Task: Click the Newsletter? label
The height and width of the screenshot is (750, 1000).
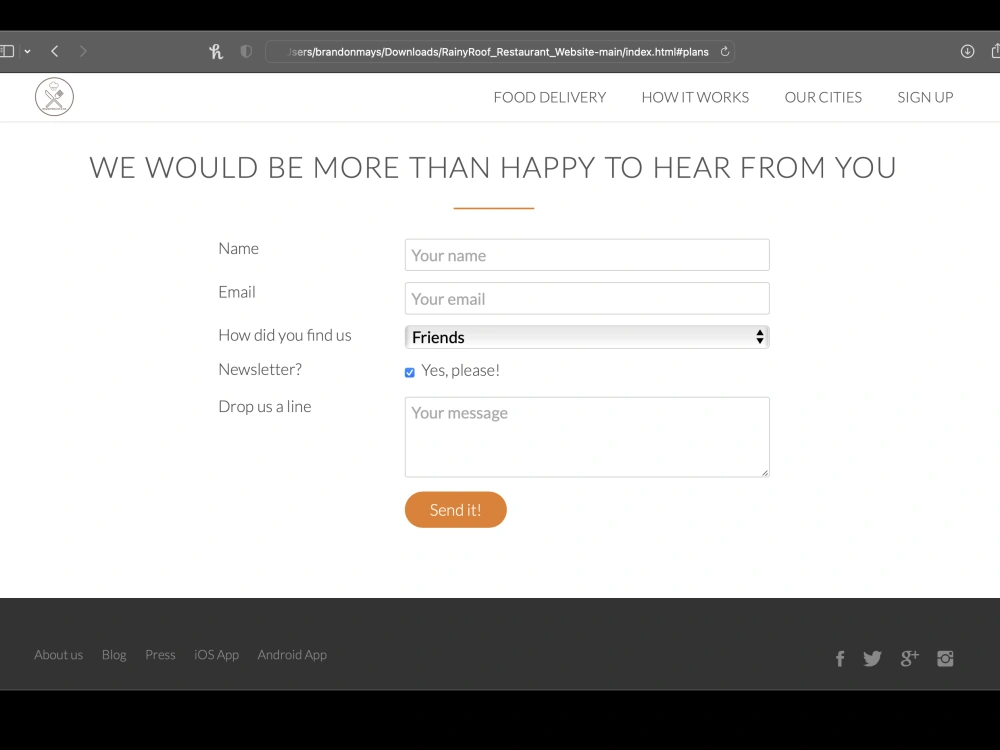Action: pyautogui.click(x=260, y=369)
